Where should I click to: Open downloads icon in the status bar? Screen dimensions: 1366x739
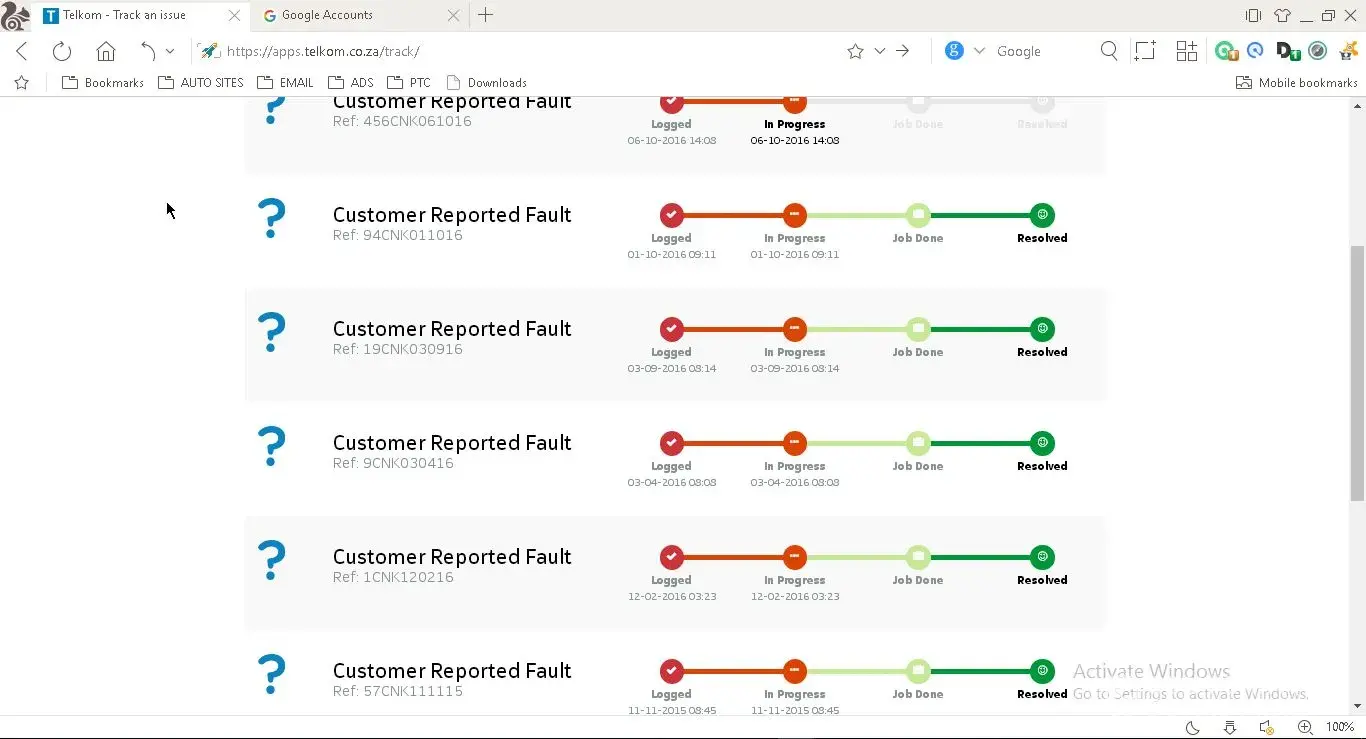coord(1230,727)
